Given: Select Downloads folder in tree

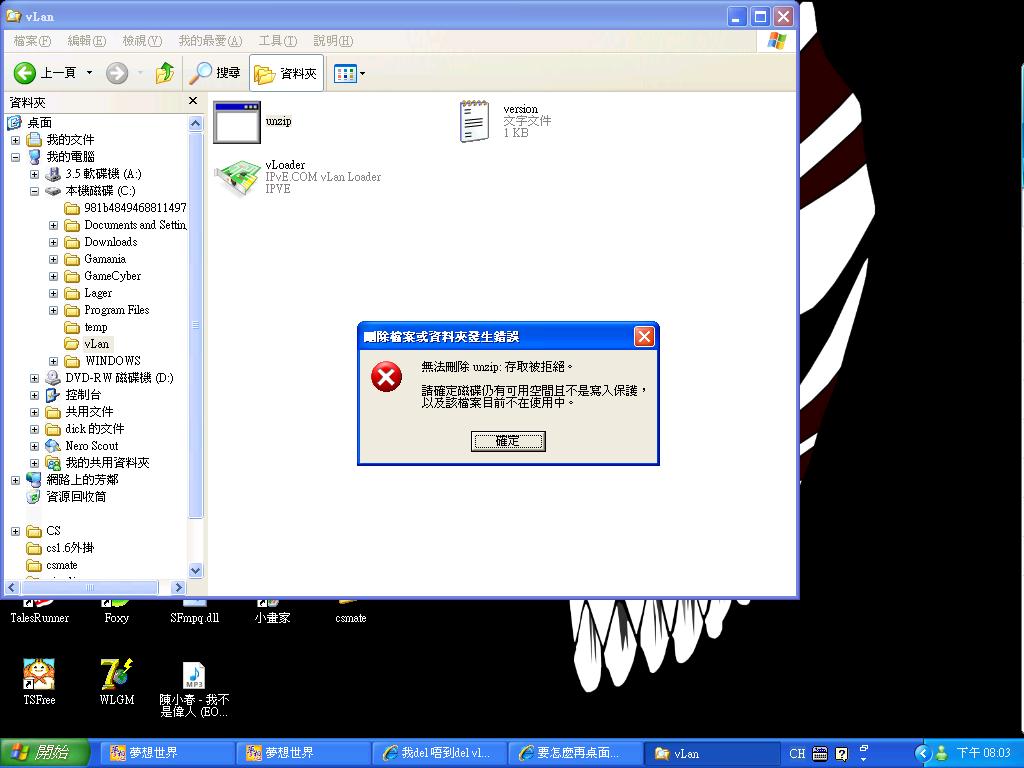Looking at the screenshot, I should (x=101, y=242).
